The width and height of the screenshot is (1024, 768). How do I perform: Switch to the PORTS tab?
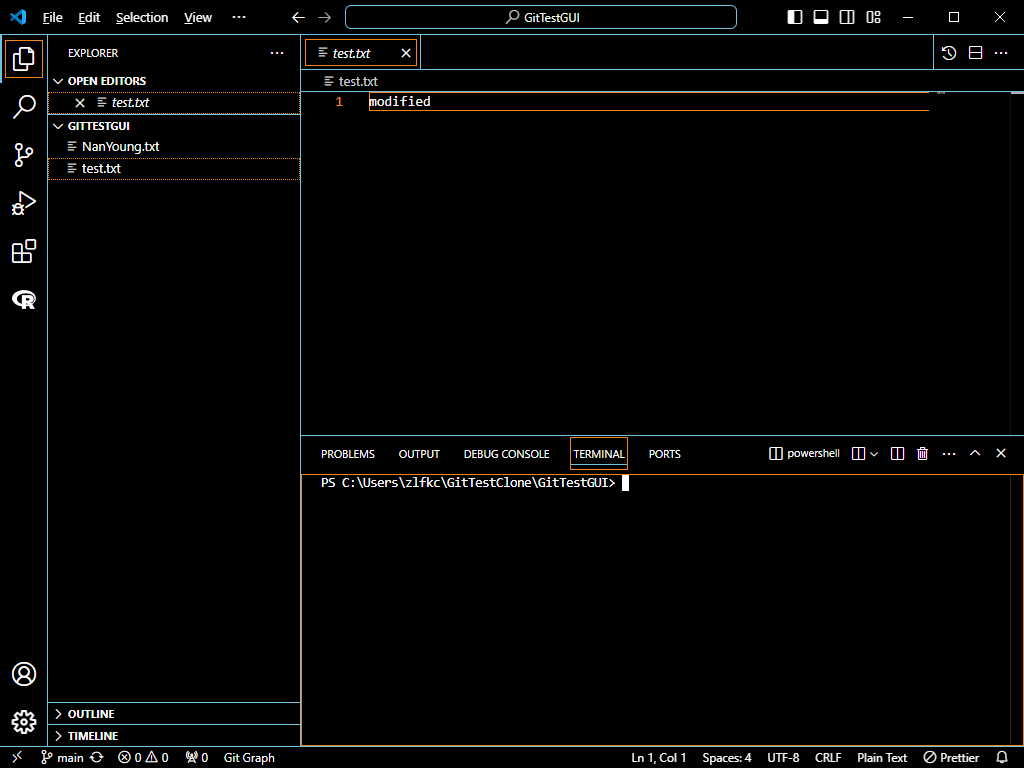pos(665,454)
